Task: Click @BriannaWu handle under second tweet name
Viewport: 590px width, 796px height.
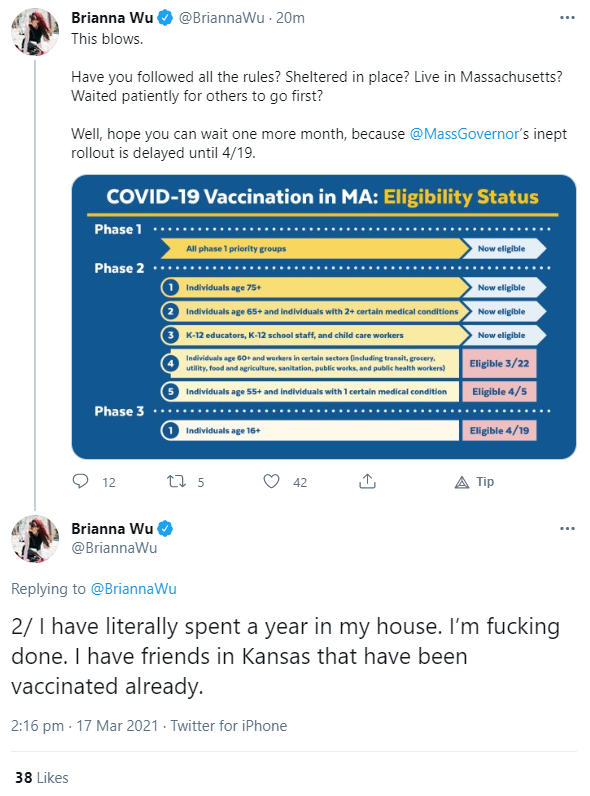Action: tap(114, 548)
